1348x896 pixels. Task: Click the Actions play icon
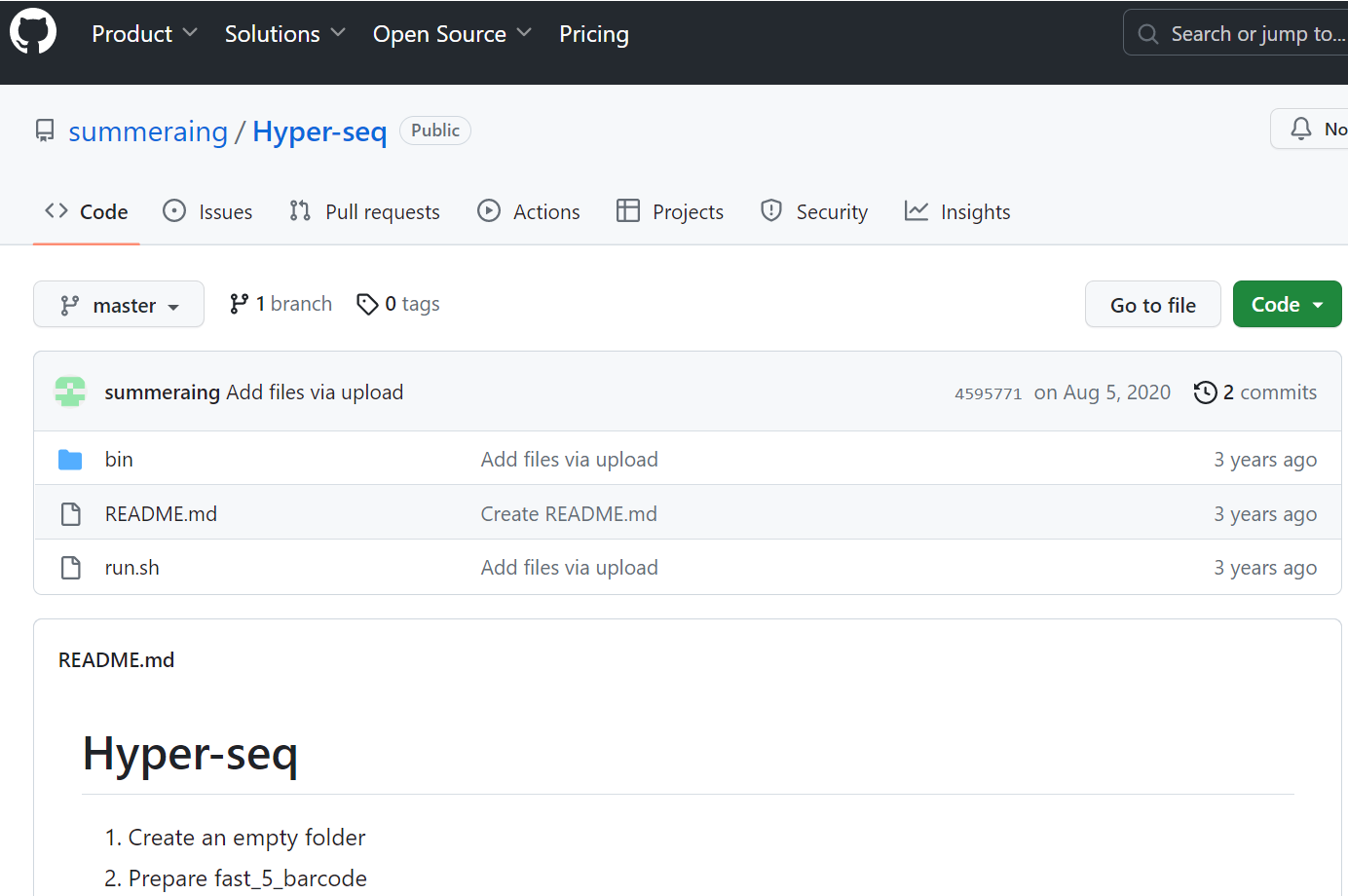point(489,211)
